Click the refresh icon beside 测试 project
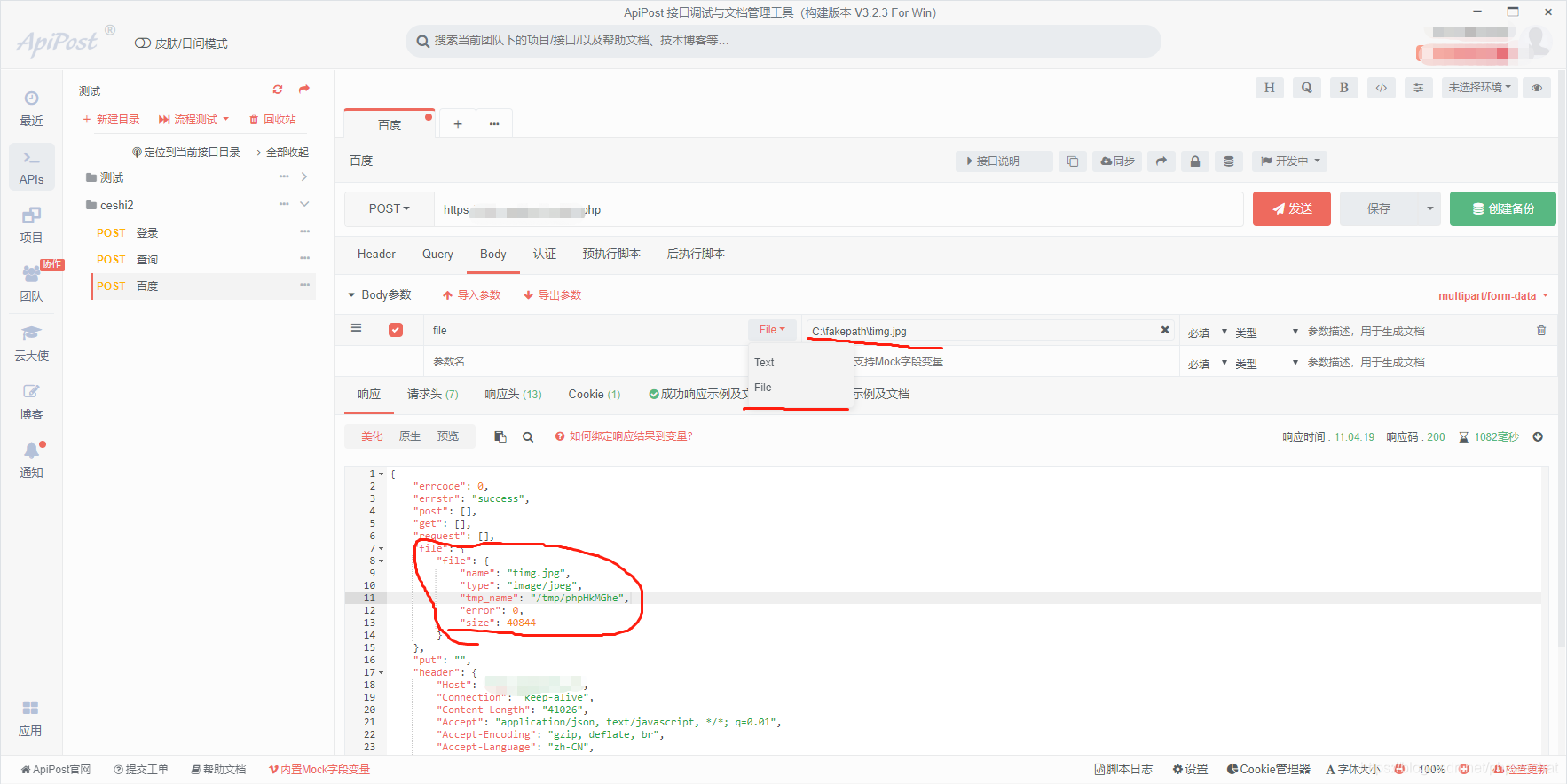 click(x=278, y=90)
